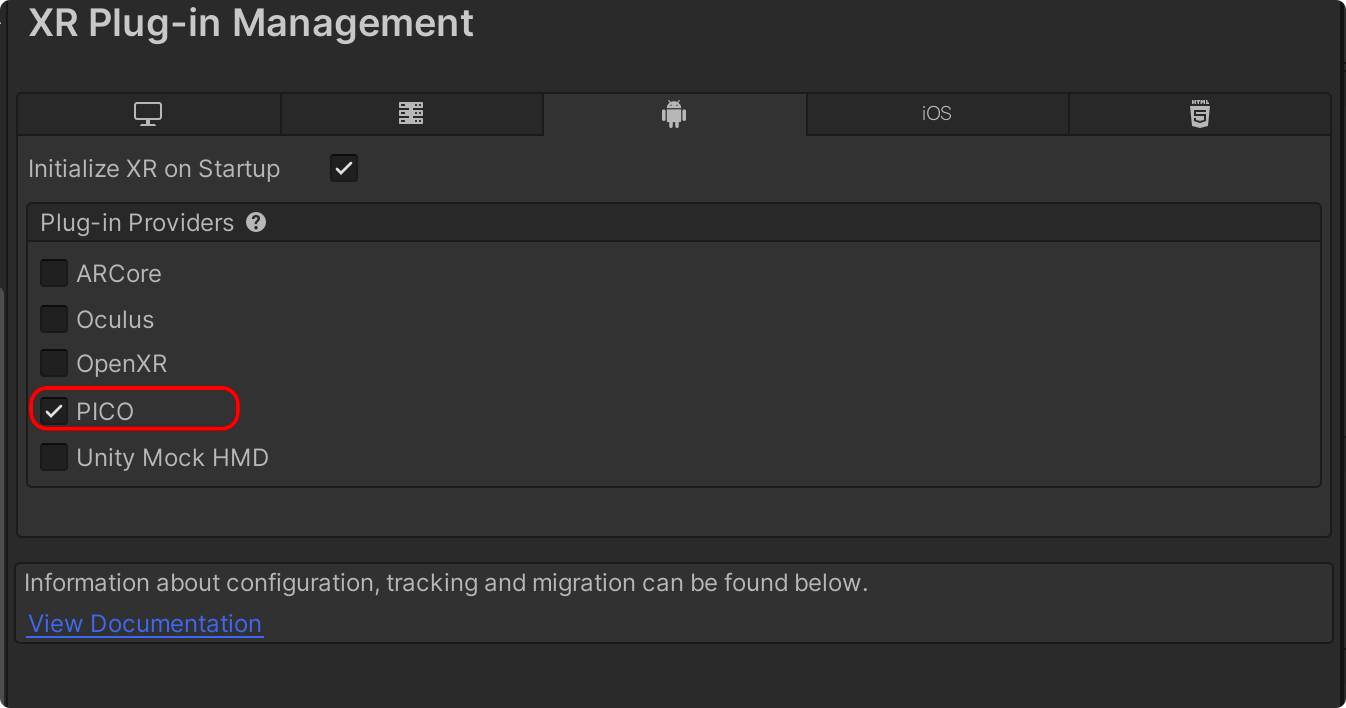Select the Android platform tab
1346x708 pixels.
click(675, 114)
